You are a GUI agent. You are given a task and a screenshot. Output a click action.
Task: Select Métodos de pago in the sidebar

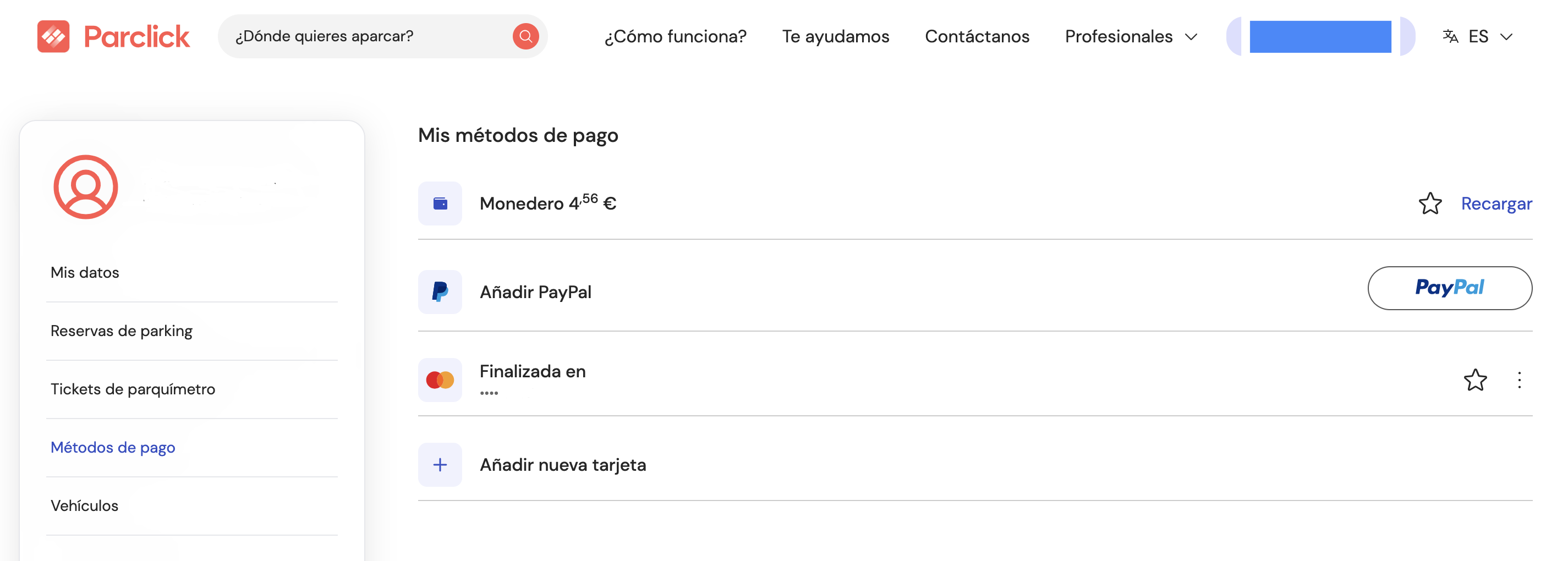pyautogui.click(x=113, y=447)
